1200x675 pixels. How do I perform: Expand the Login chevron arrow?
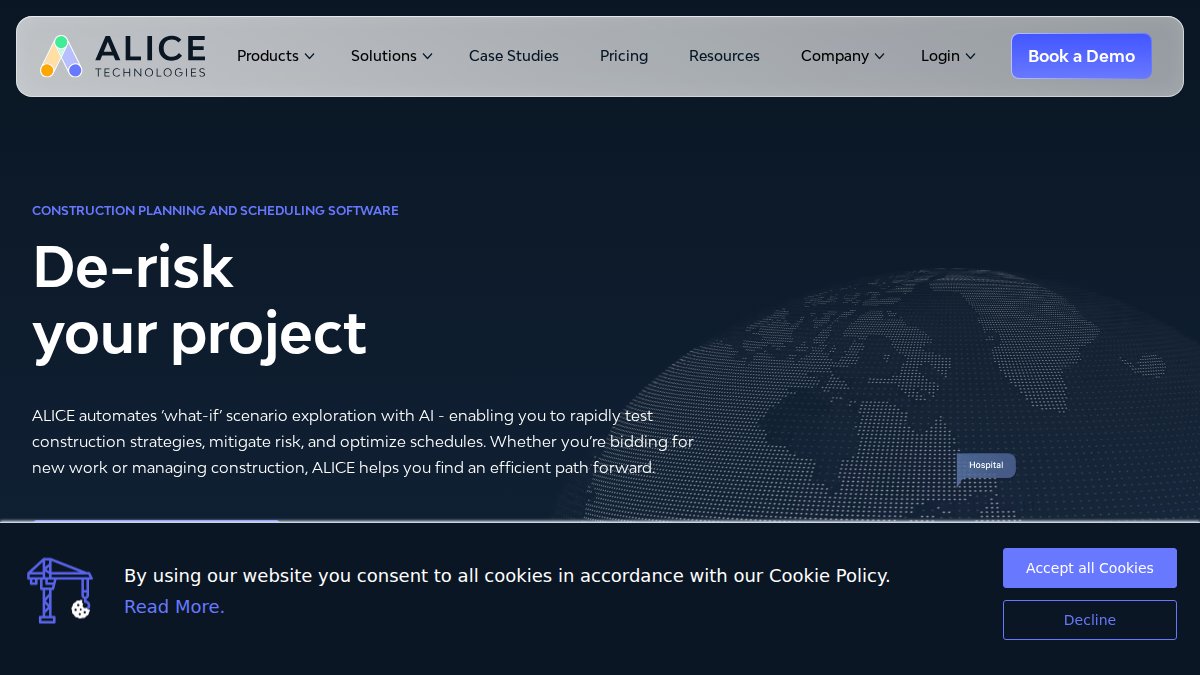pyautogui.click(x=970, y=56)
